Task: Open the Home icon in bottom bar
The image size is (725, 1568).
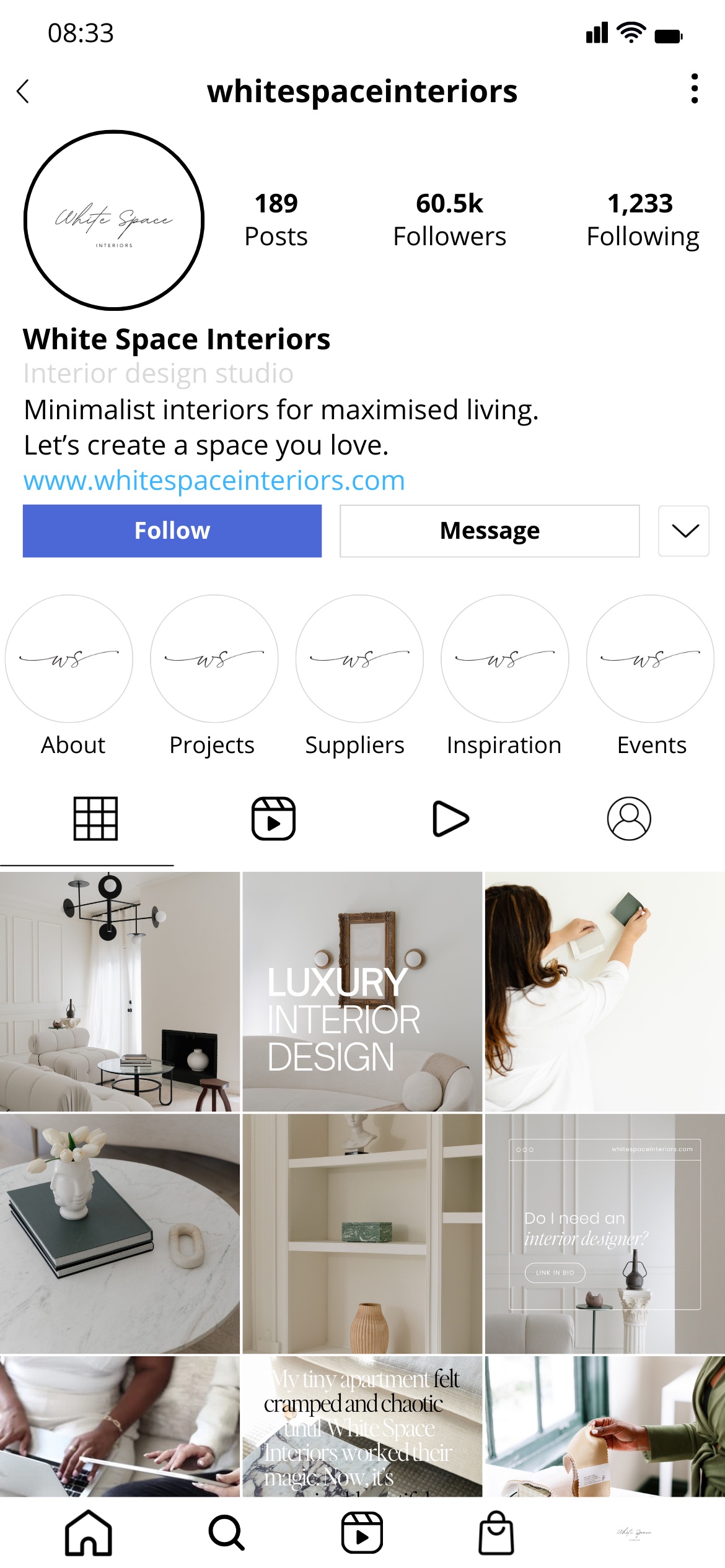Action: 89,1533
